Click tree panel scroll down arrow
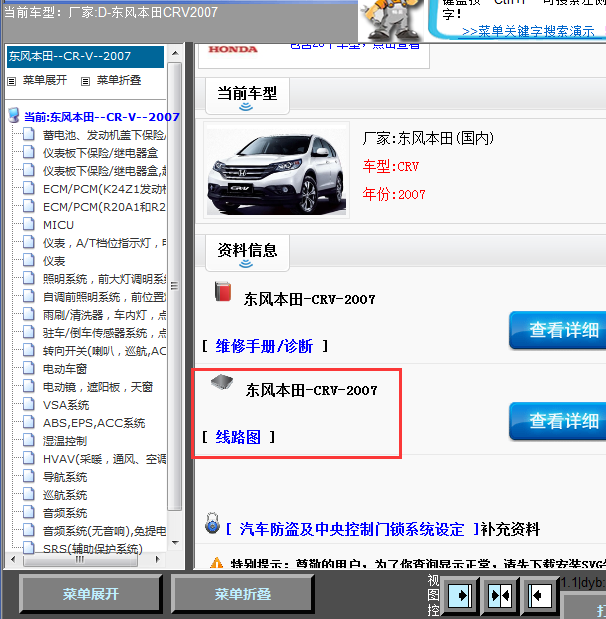This screenshot has width=606, height=619. tap(175, 543)
